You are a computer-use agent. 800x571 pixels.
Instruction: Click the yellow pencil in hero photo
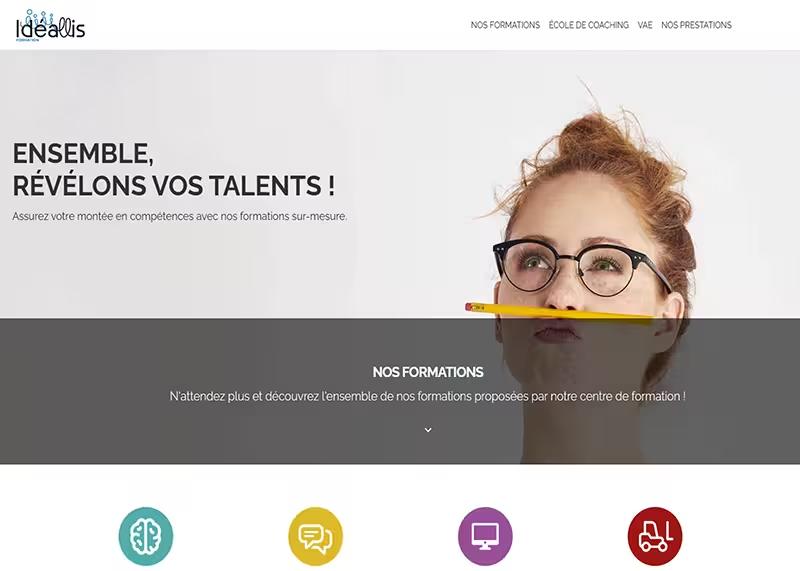(559, 312)
